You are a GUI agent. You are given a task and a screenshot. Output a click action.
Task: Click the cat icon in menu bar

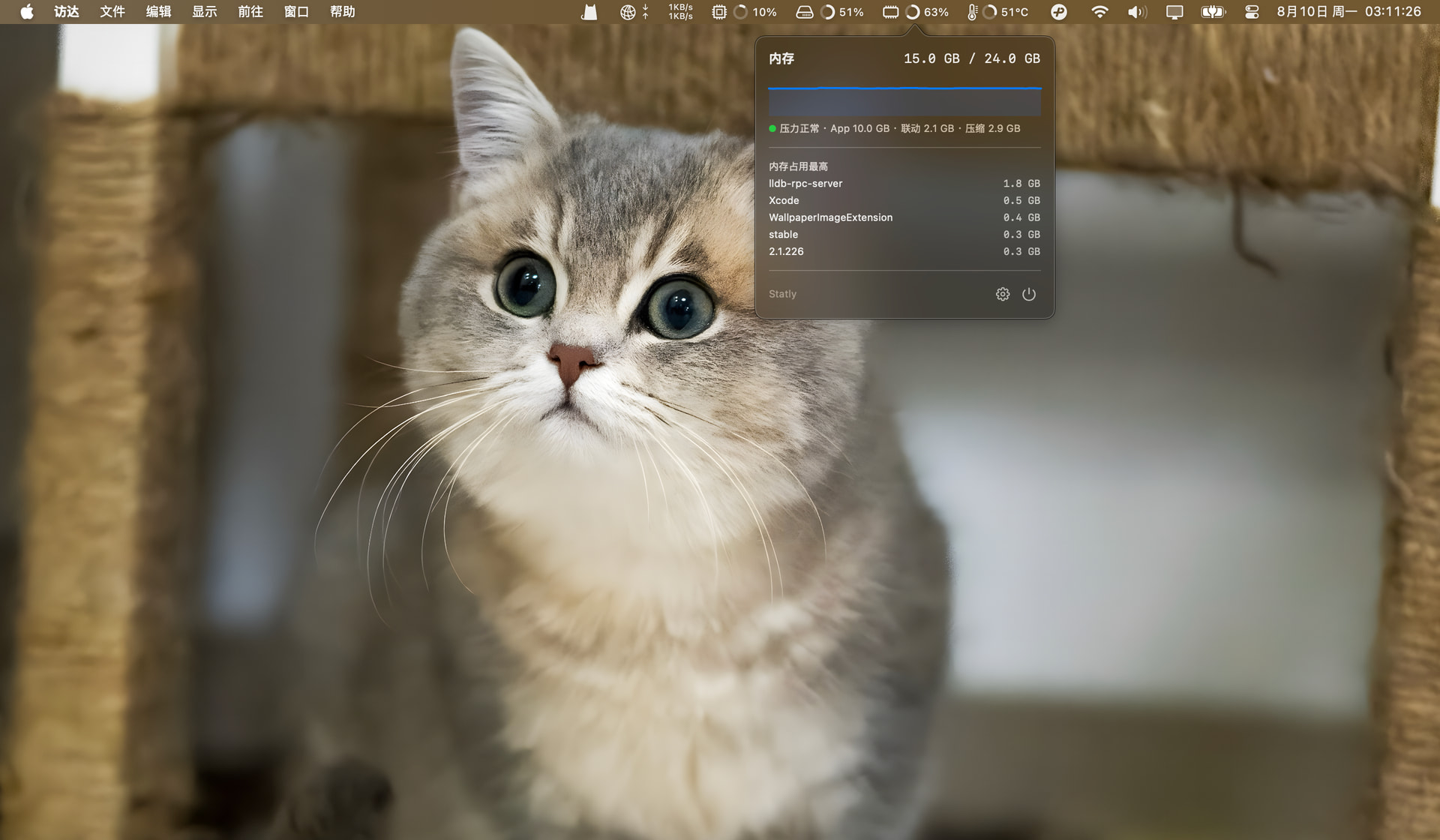(589, 12)
